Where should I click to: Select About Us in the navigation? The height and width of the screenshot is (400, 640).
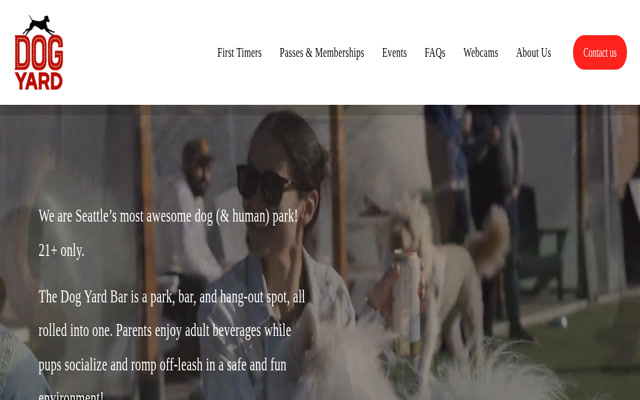[x=533, y=53]
